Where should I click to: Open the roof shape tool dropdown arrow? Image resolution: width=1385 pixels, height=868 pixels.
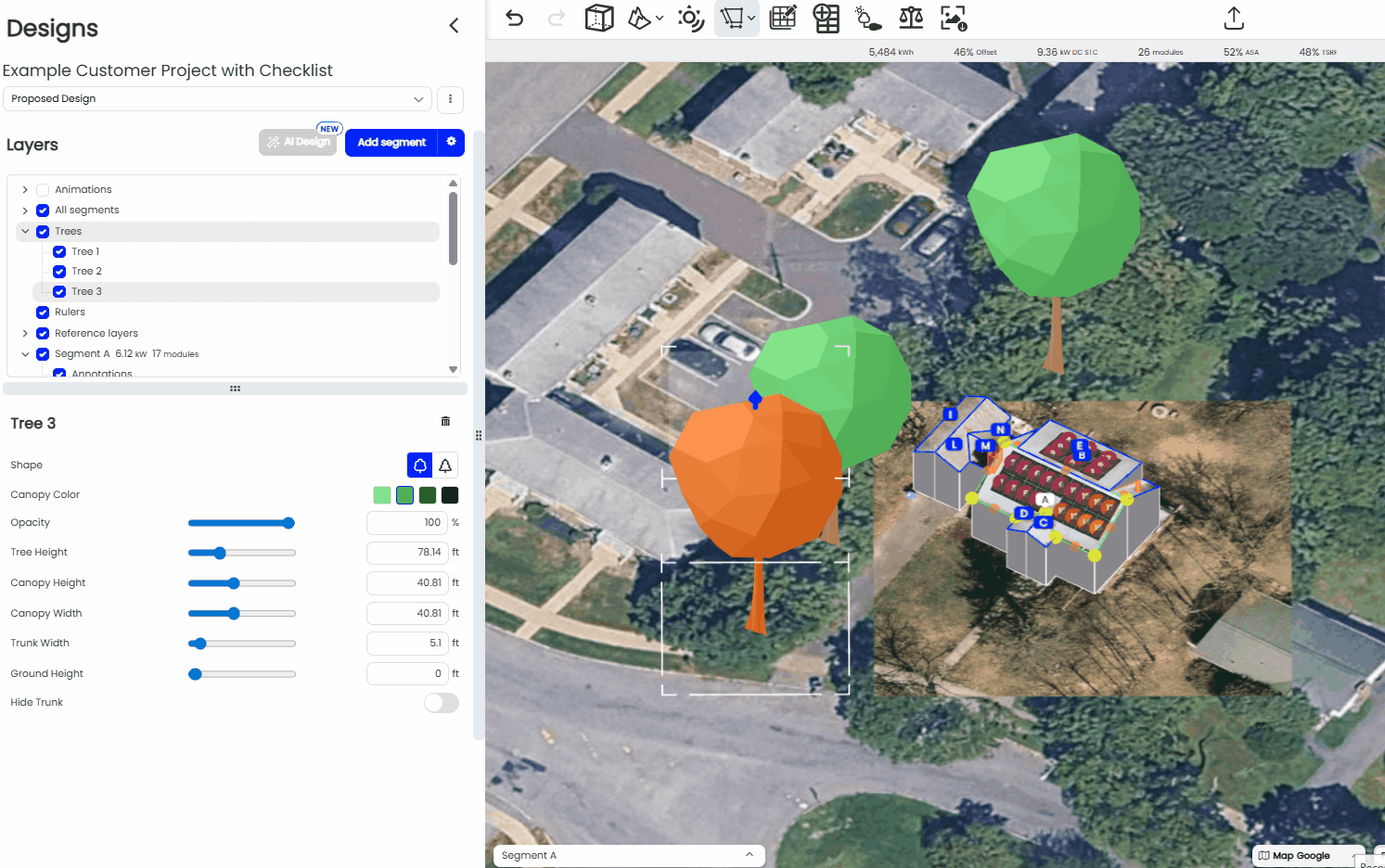pos(660,18)
